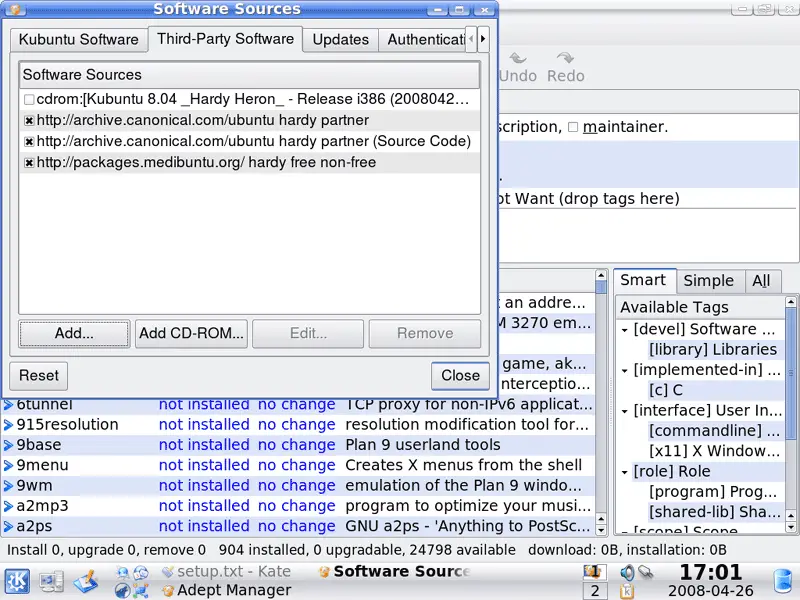Click the Undo arrow icon in Adept toolbar
800x600 pixels.
(518, 58)
